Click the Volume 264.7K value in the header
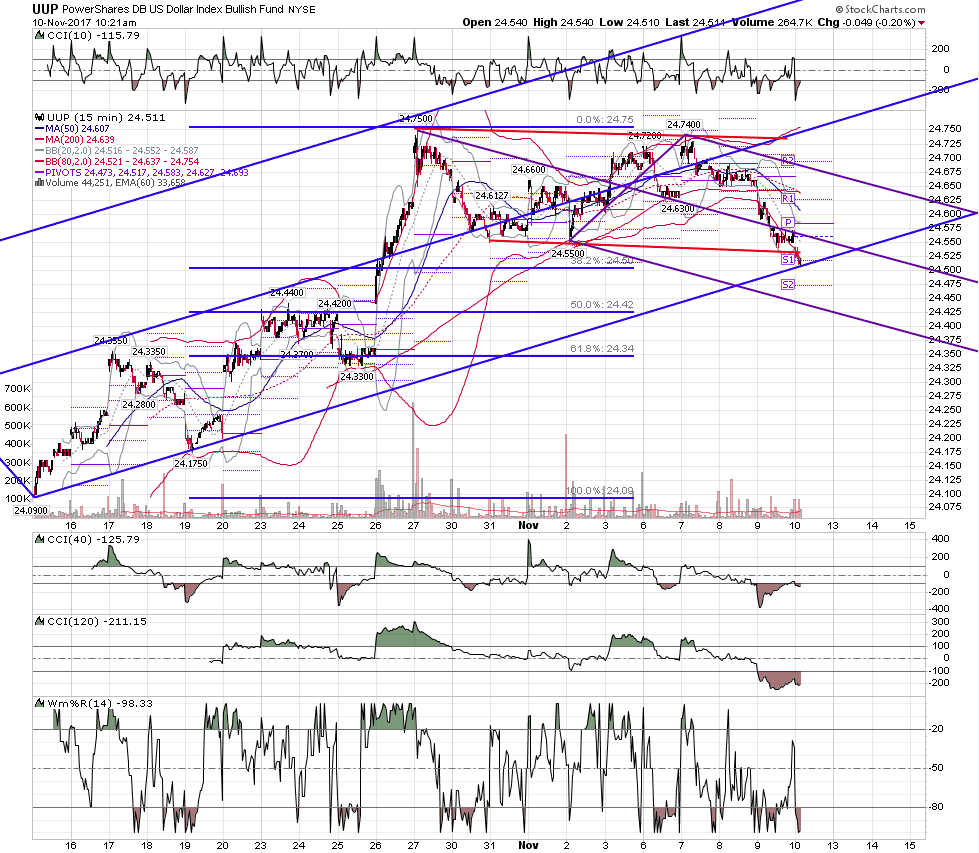Image resolution: width=979 pixels, height=853 pixels. [772, 22]
